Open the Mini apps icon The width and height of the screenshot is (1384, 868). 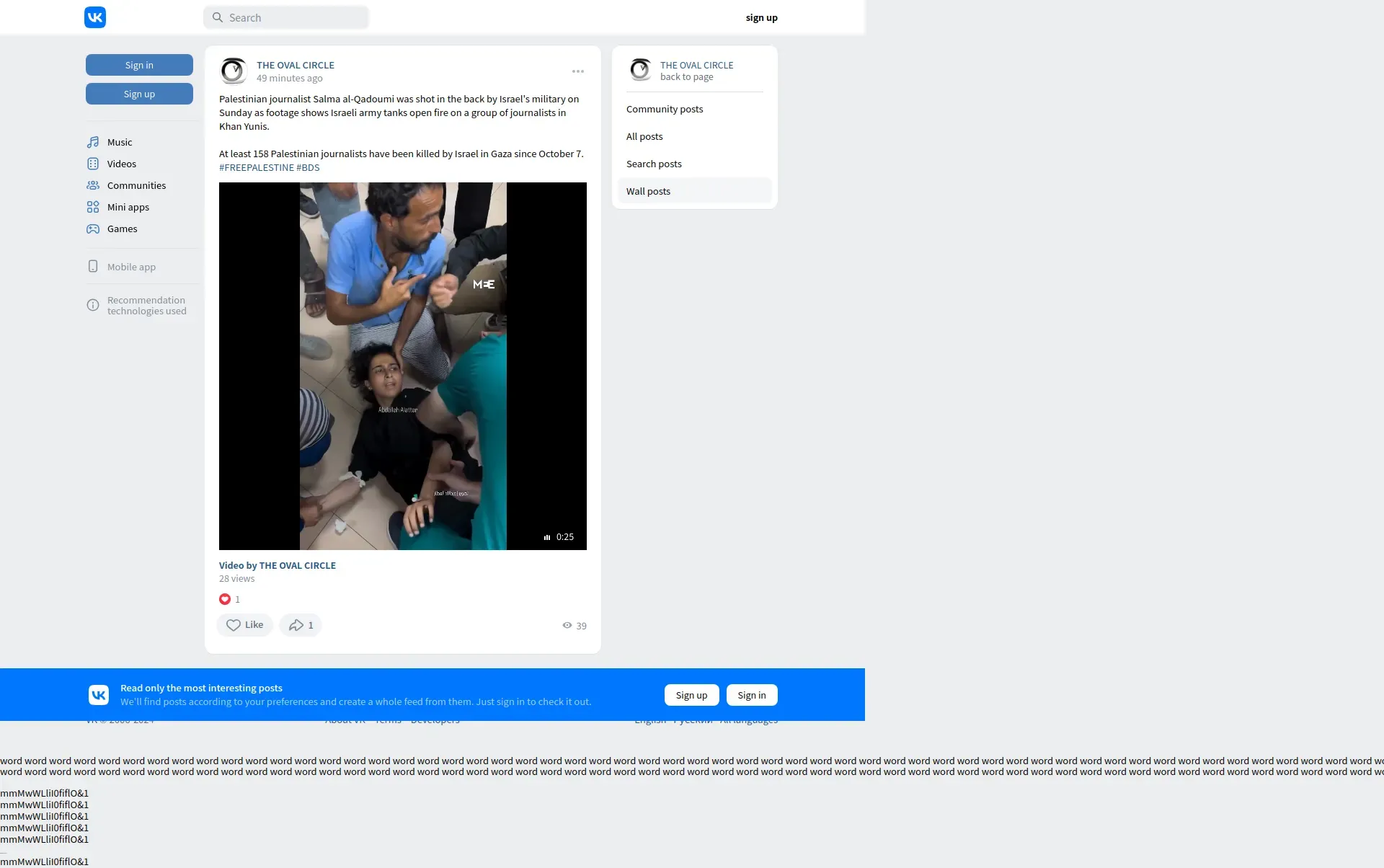click(x=93, y=207)
